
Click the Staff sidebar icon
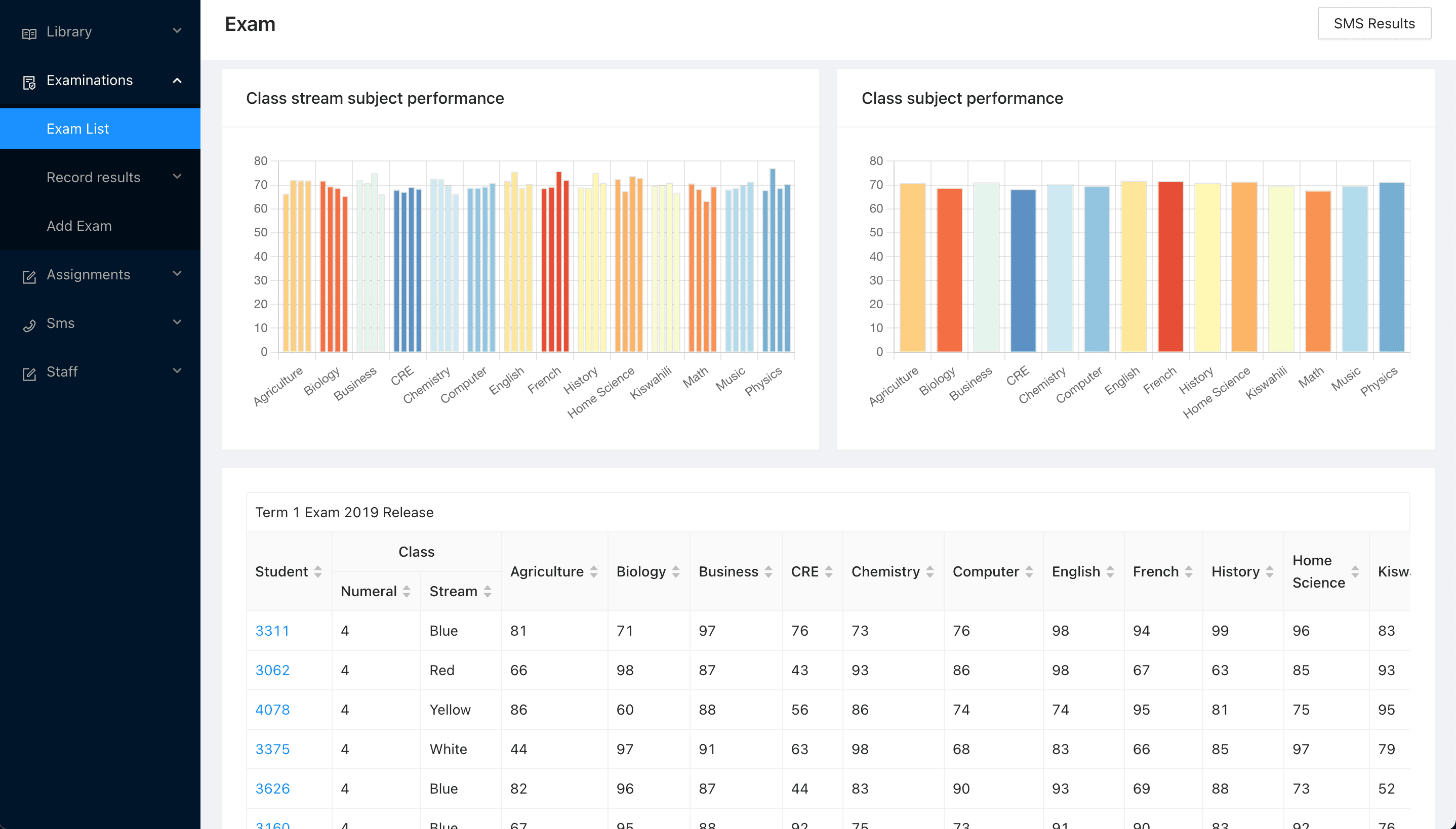click(29, 371)
